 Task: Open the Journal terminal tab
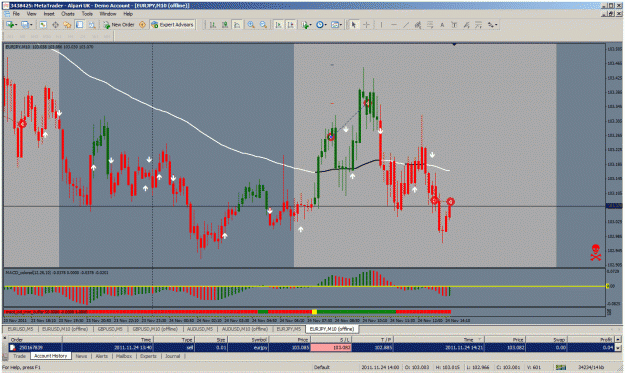[173, 356]
